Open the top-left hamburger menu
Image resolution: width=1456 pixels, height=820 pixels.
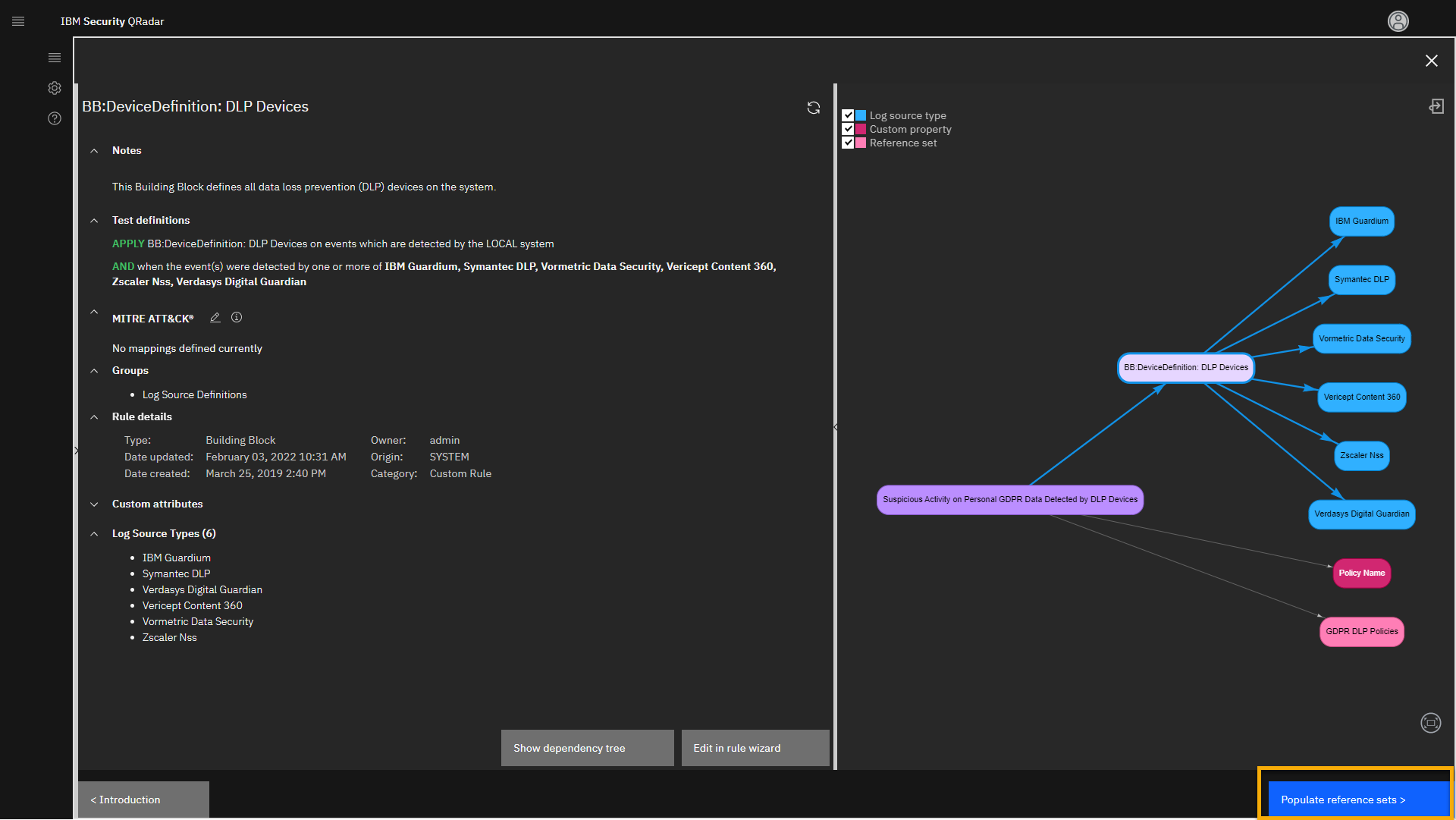click(x=18, y=21)
